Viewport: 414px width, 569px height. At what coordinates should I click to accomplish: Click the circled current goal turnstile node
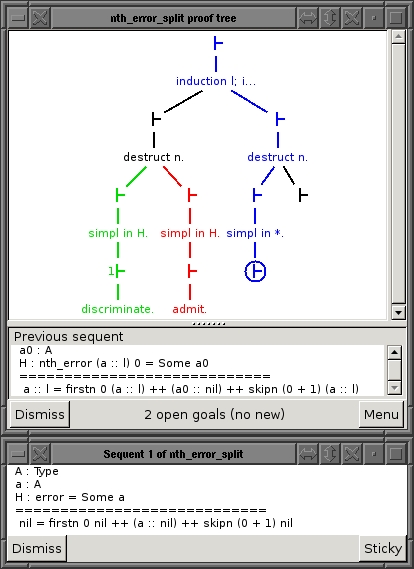pyautogui.click(x=255, y=271)
